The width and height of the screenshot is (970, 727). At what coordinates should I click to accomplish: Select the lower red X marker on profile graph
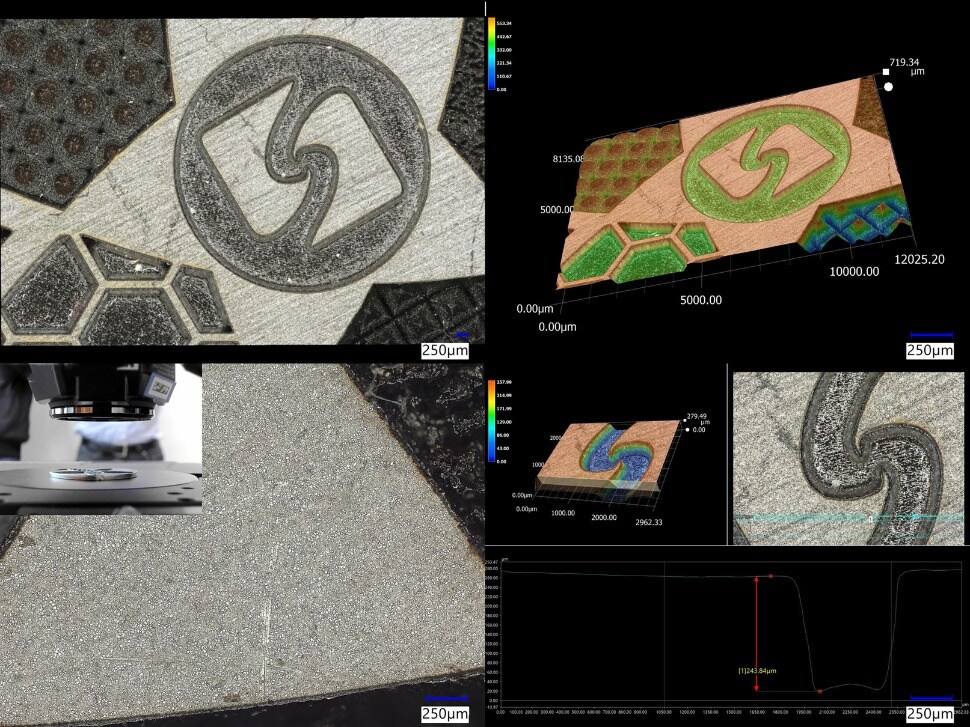click(x=819, y=691)
